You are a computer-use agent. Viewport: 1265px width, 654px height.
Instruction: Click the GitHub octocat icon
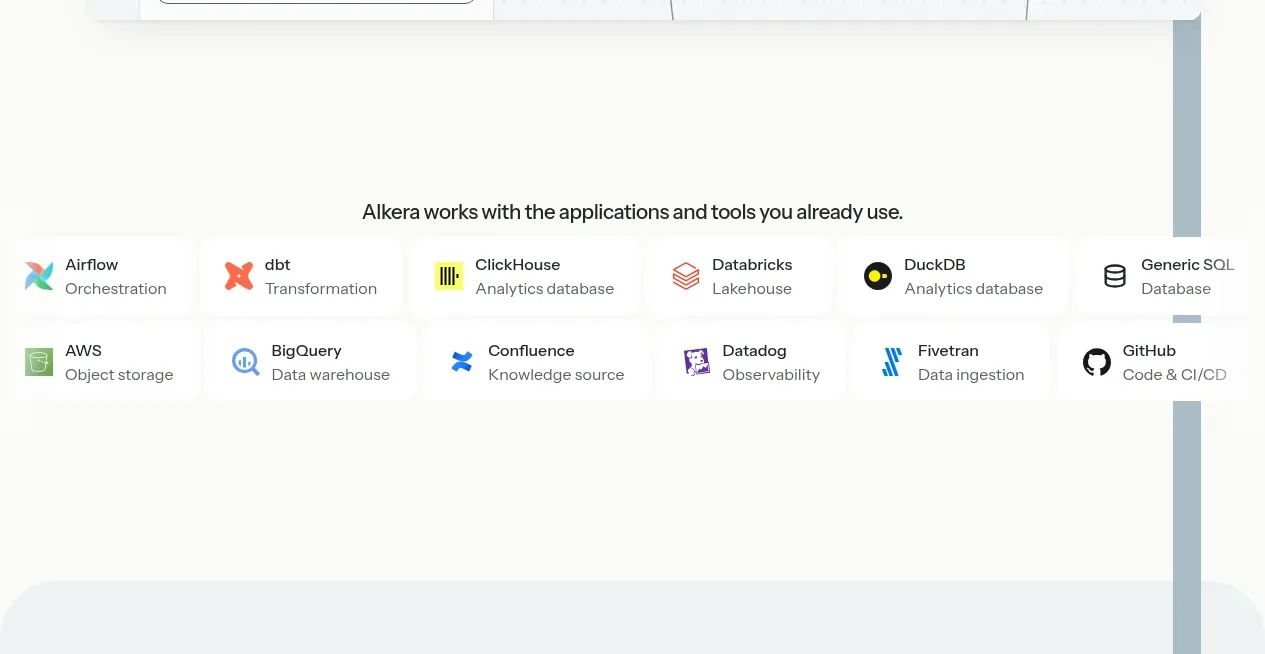pos(1097,362)
